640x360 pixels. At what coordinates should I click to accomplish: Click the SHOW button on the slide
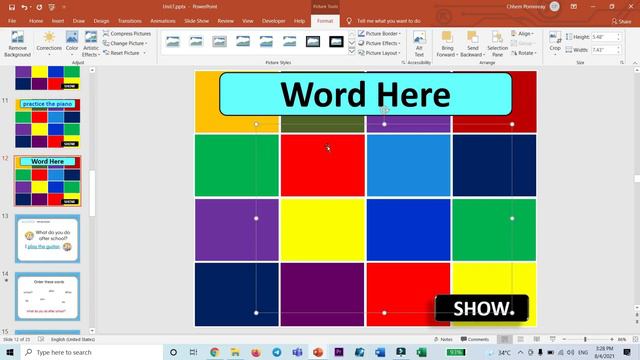482,309
